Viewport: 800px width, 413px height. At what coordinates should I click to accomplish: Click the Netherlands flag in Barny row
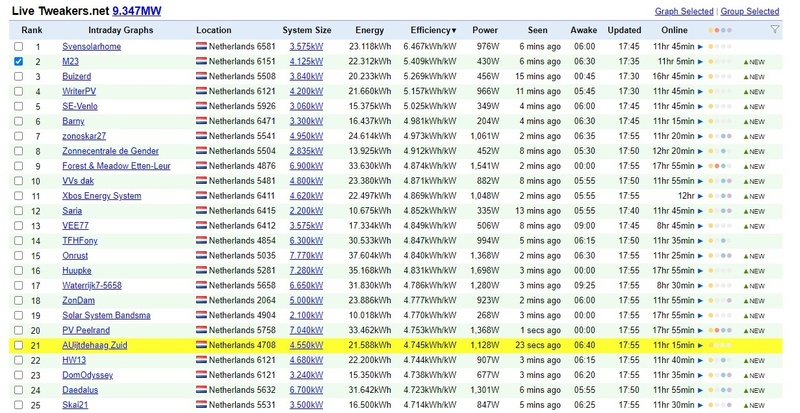201,121
